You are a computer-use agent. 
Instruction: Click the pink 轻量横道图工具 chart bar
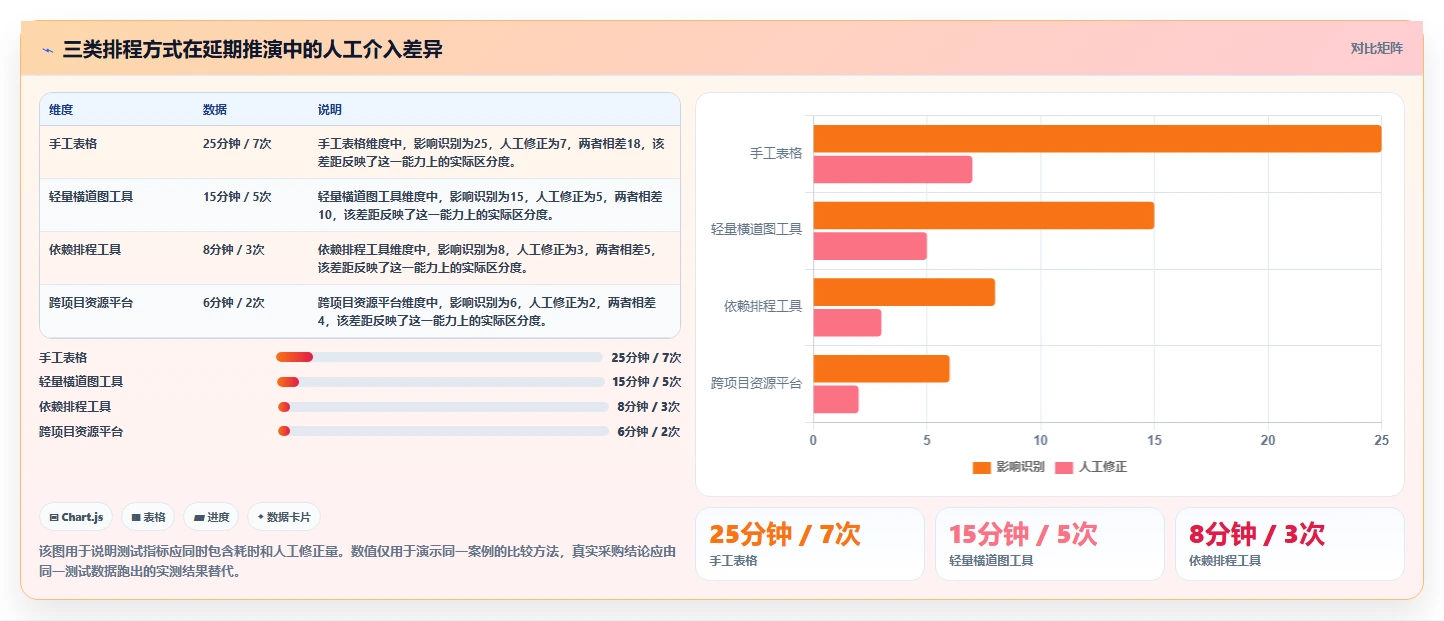[x=870, y=246]
